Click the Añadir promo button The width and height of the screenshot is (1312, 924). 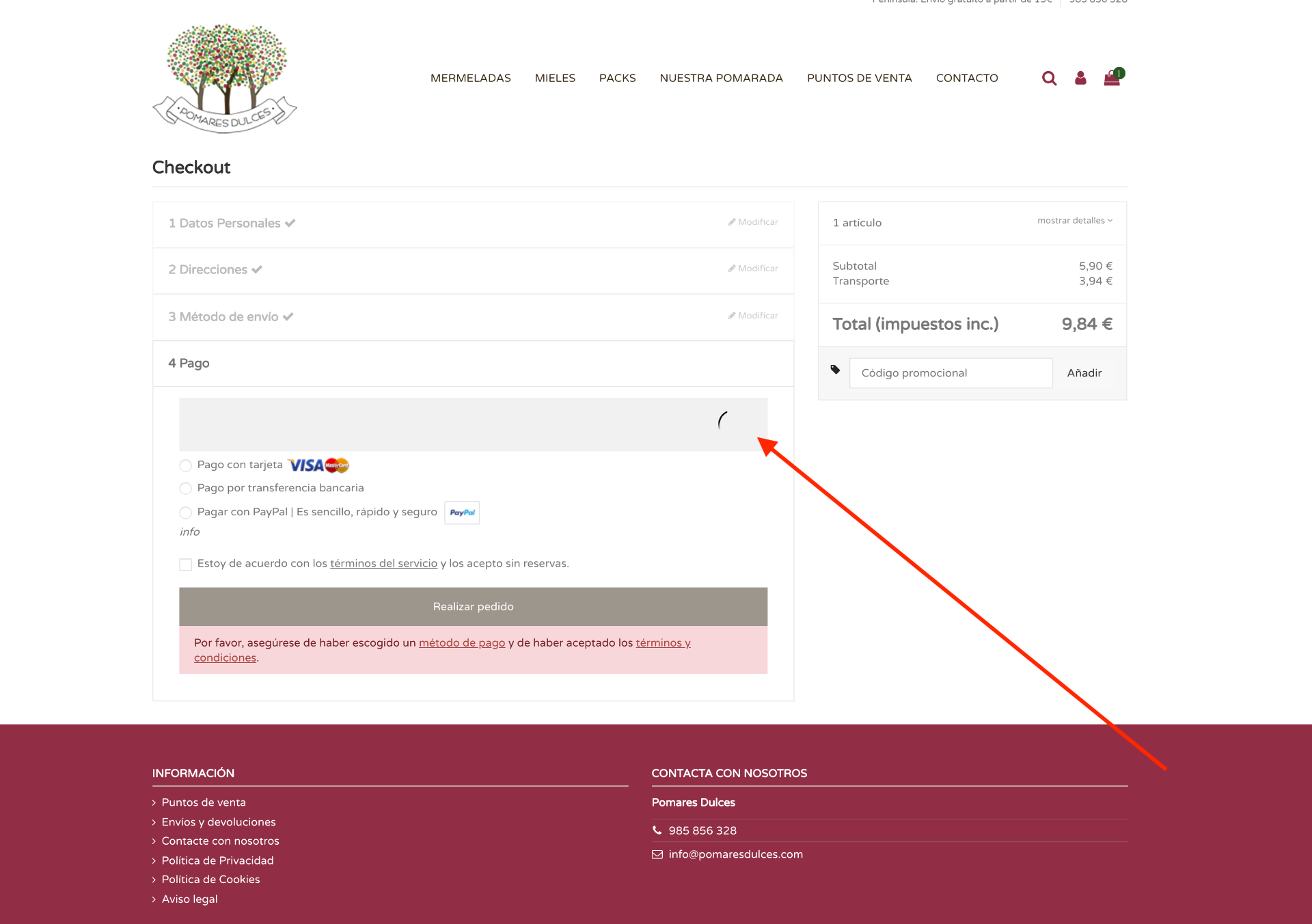click(x=1084, y=373)
